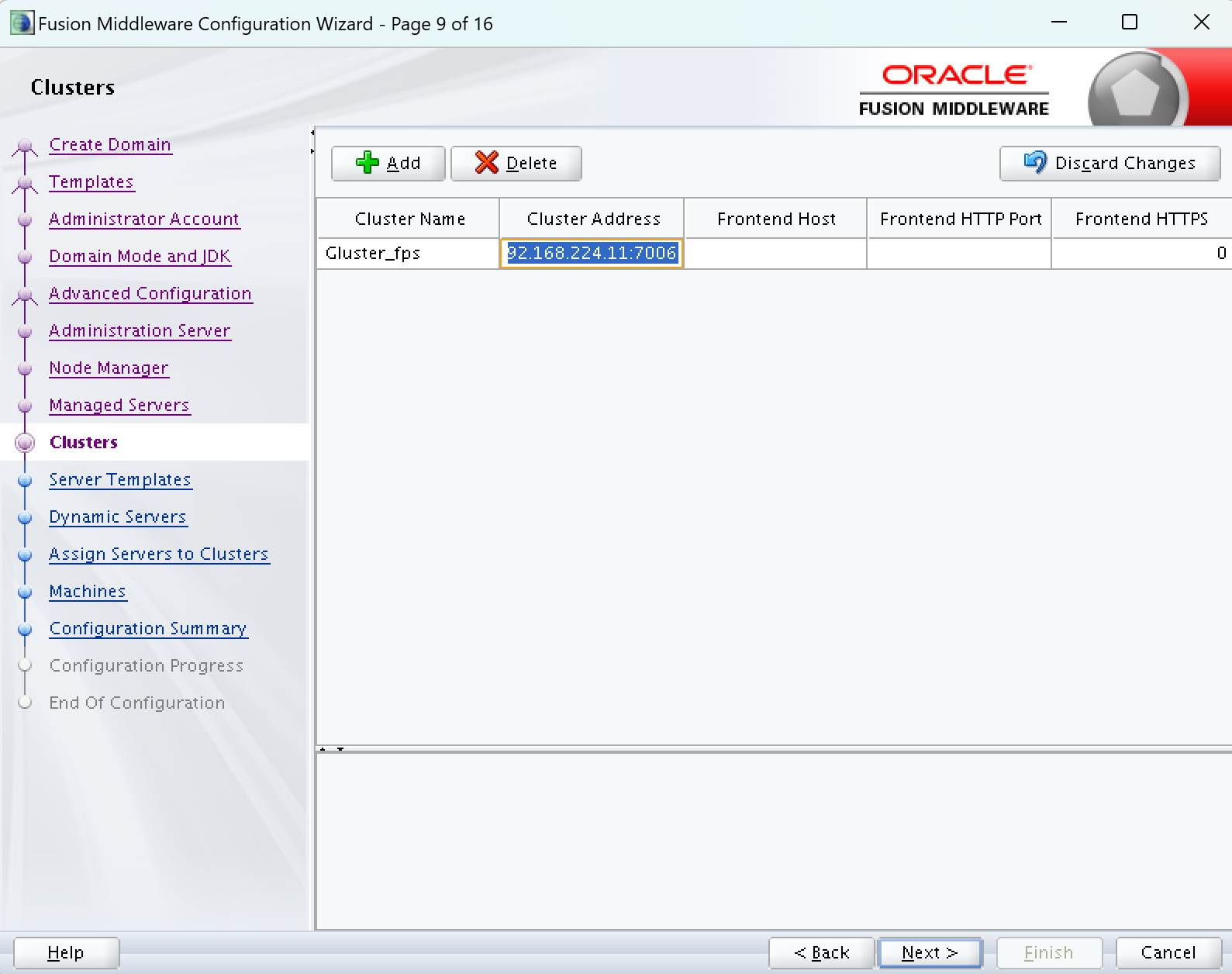Open the Help for Clusters page

(66, 952)
